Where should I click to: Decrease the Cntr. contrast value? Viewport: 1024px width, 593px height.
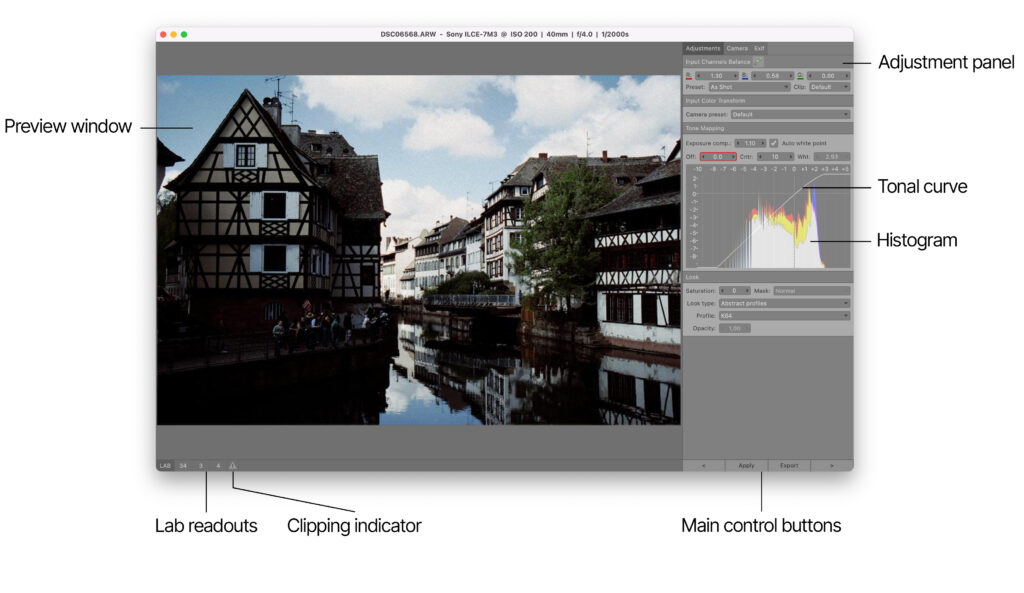click(x=761, y=157)
